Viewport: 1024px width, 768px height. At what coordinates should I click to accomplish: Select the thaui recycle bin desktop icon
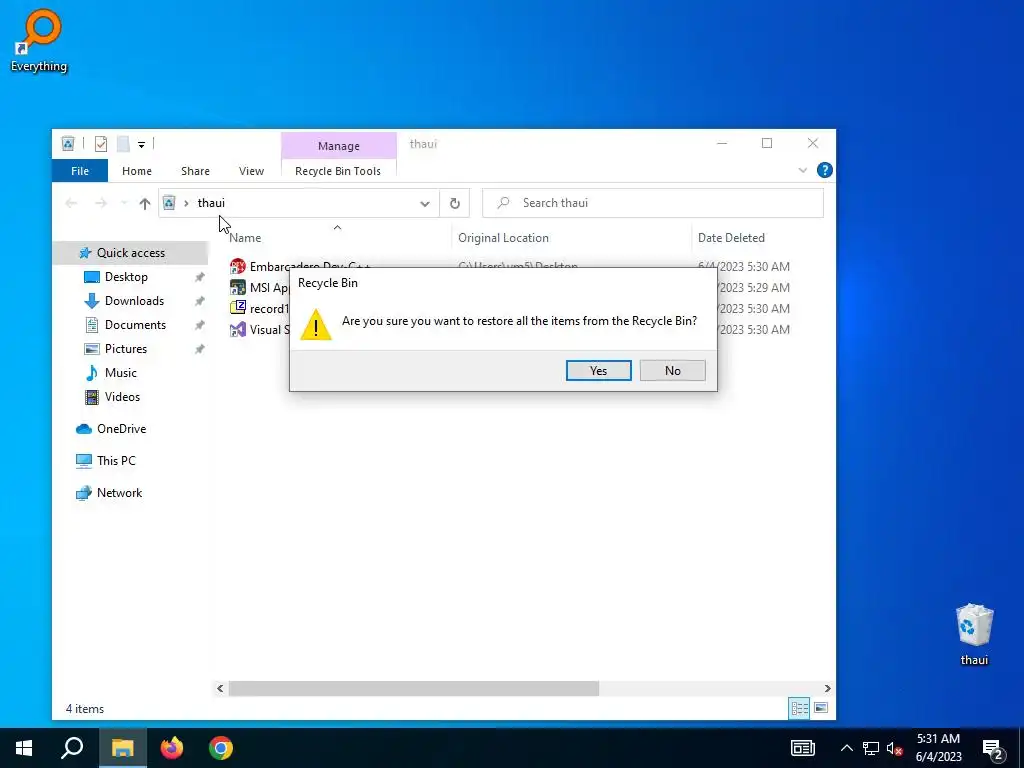(974, 634)
